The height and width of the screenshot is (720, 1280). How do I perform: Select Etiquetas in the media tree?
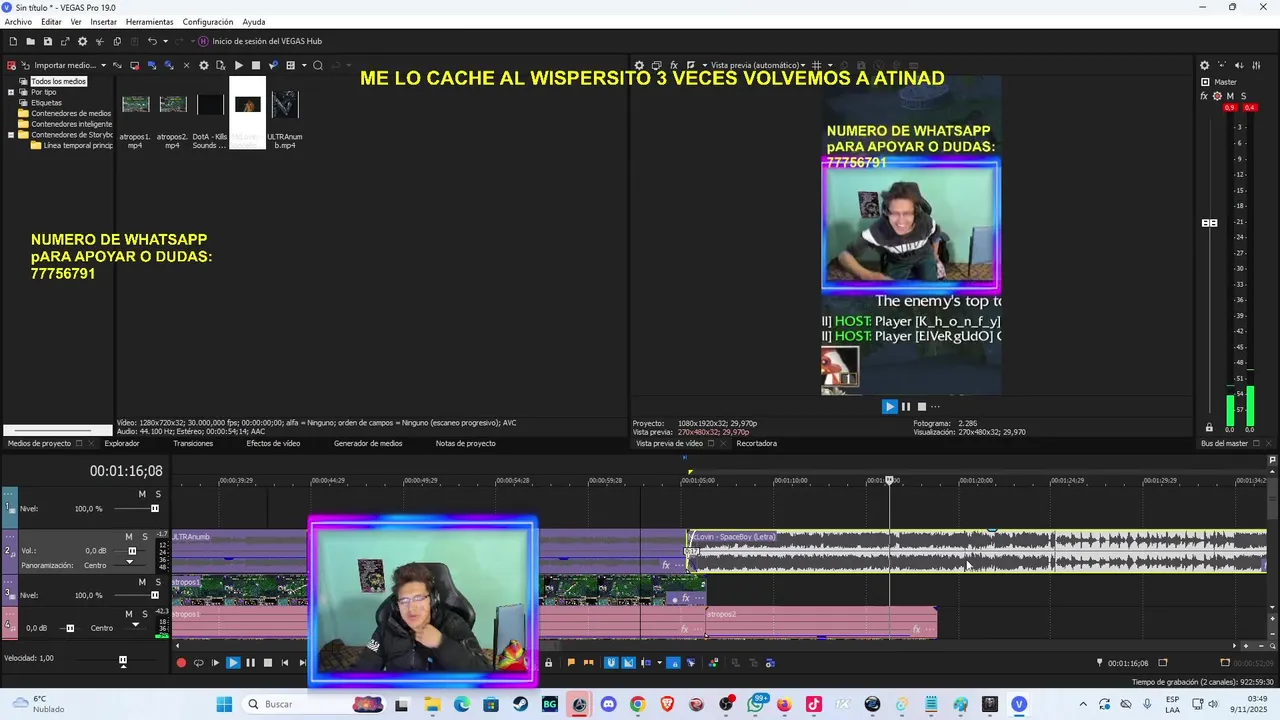[x=46, y=103]
